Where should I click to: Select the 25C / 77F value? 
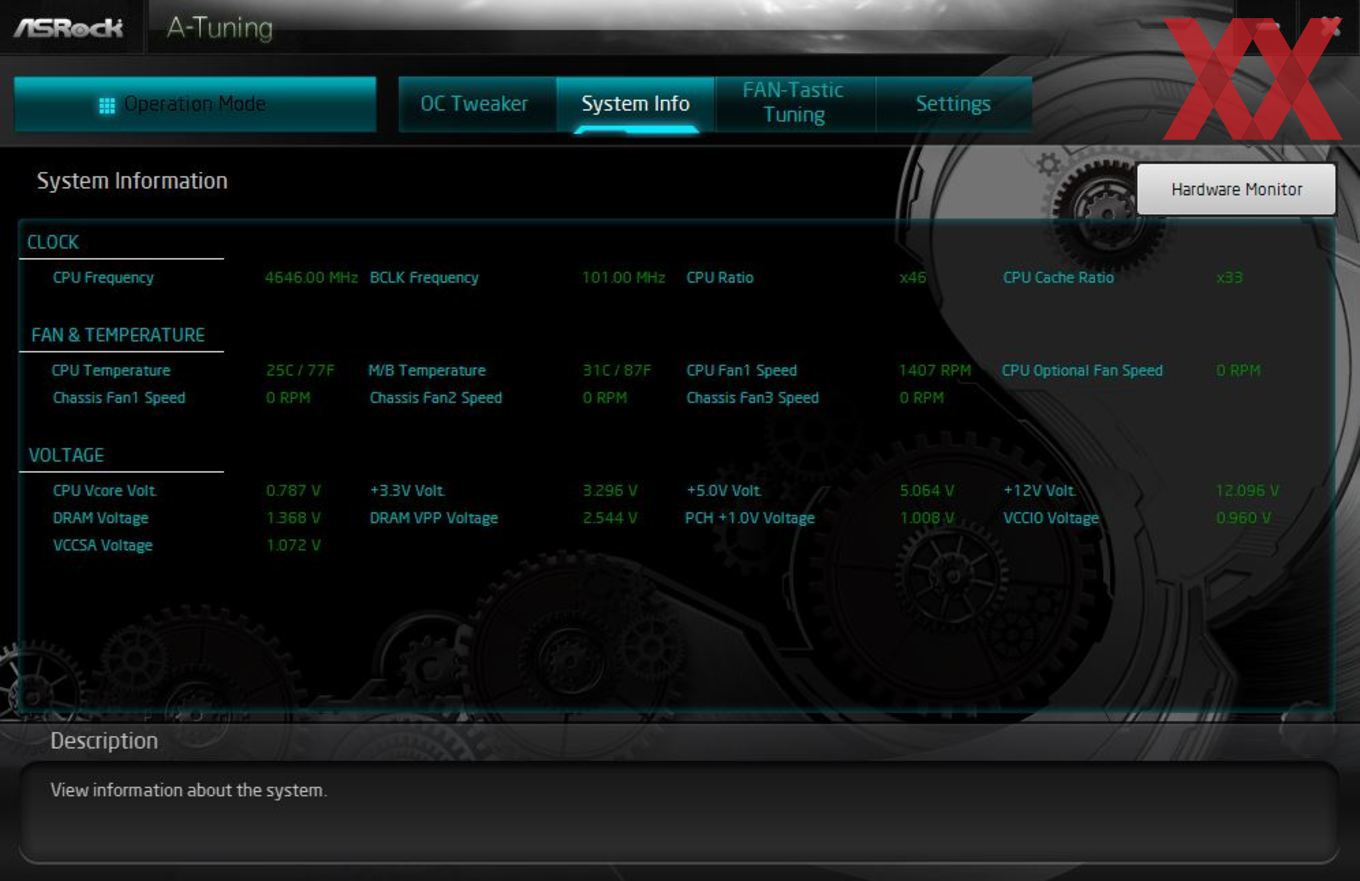[x=300, y=370]
